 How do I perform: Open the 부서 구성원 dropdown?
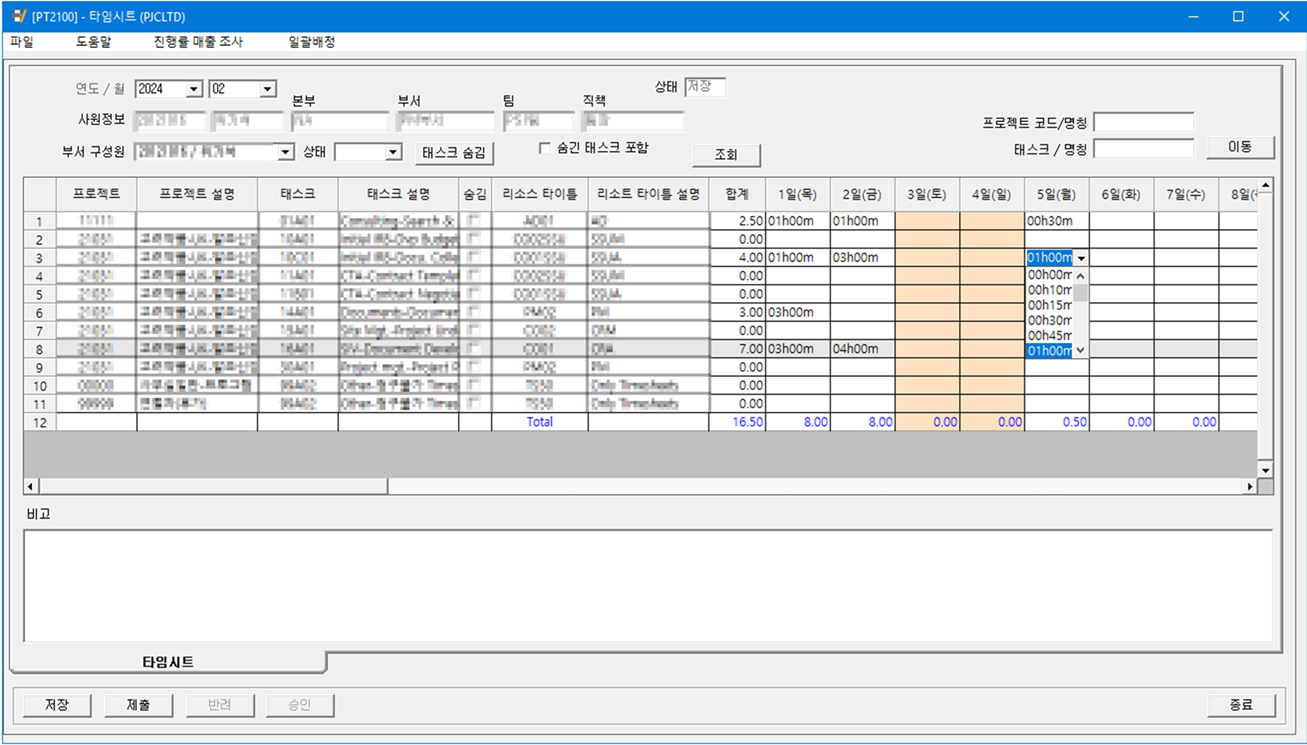[285, 152]
